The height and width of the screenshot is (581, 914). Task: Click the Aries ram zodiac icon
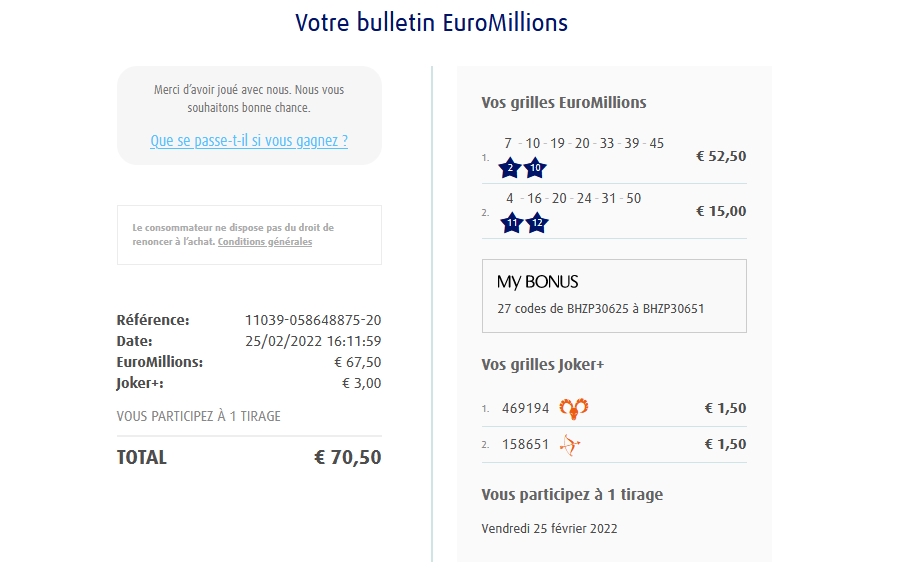(x=573, y=408)
